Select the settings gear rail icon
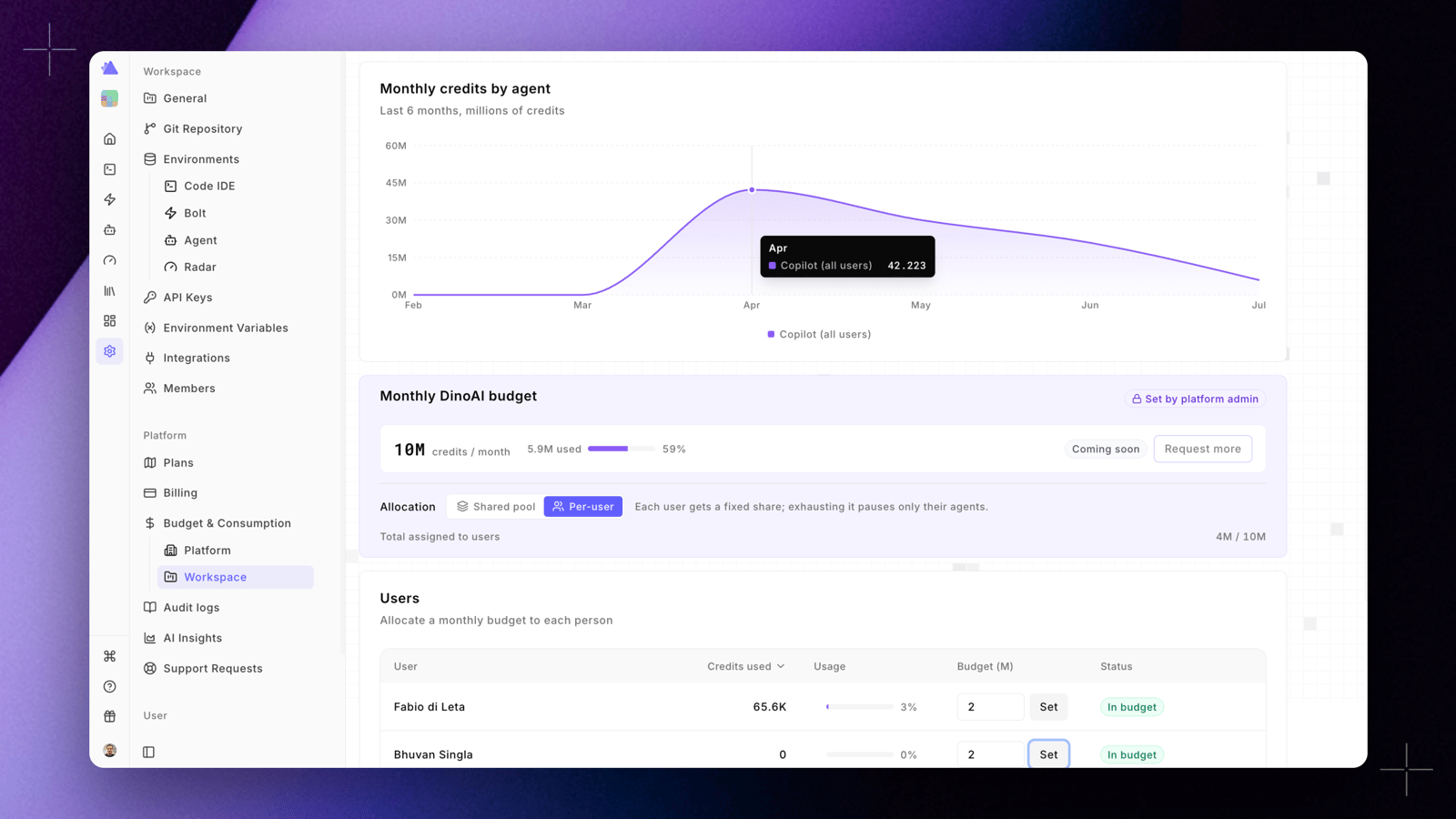 tap(110, 351)
